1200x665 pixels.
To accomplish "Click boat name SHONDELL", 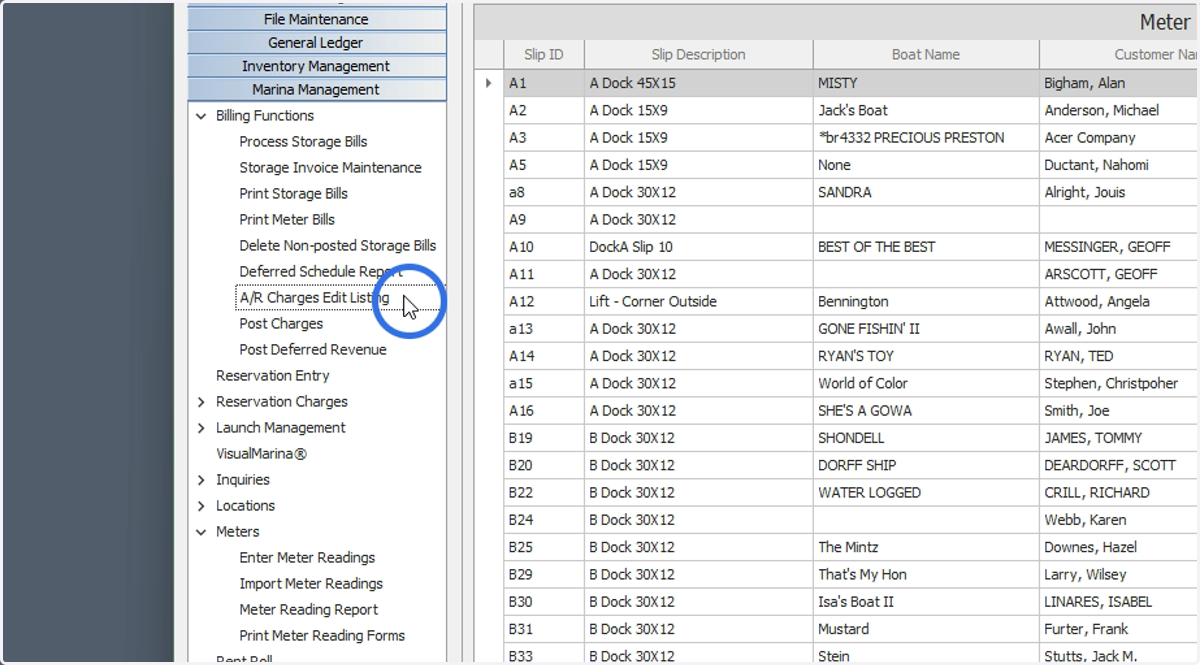I will click(853, 438).
